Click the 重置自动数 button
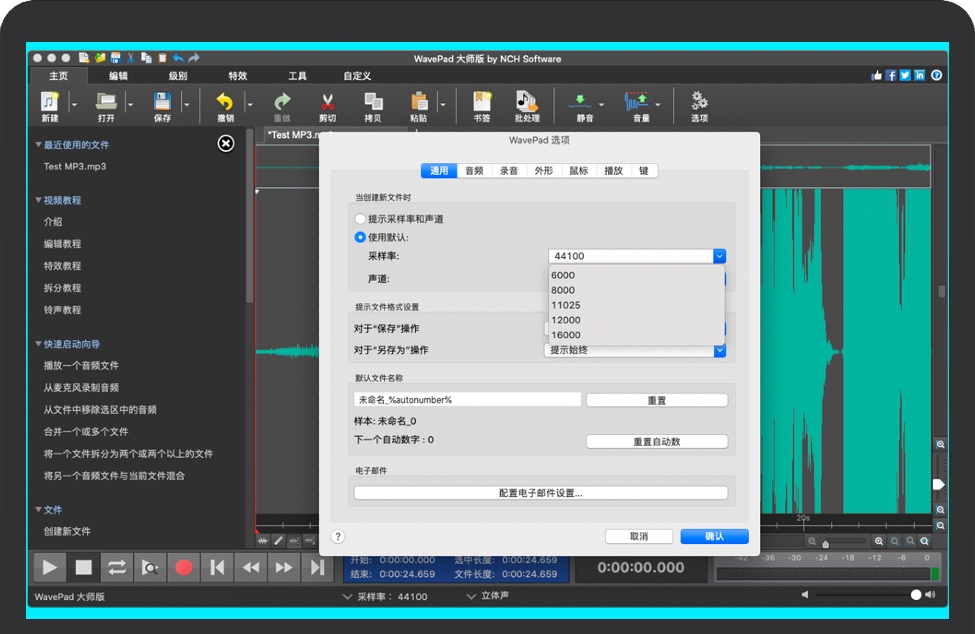The image size is (975, 634). pyautogui.click(x=656, y=441)
